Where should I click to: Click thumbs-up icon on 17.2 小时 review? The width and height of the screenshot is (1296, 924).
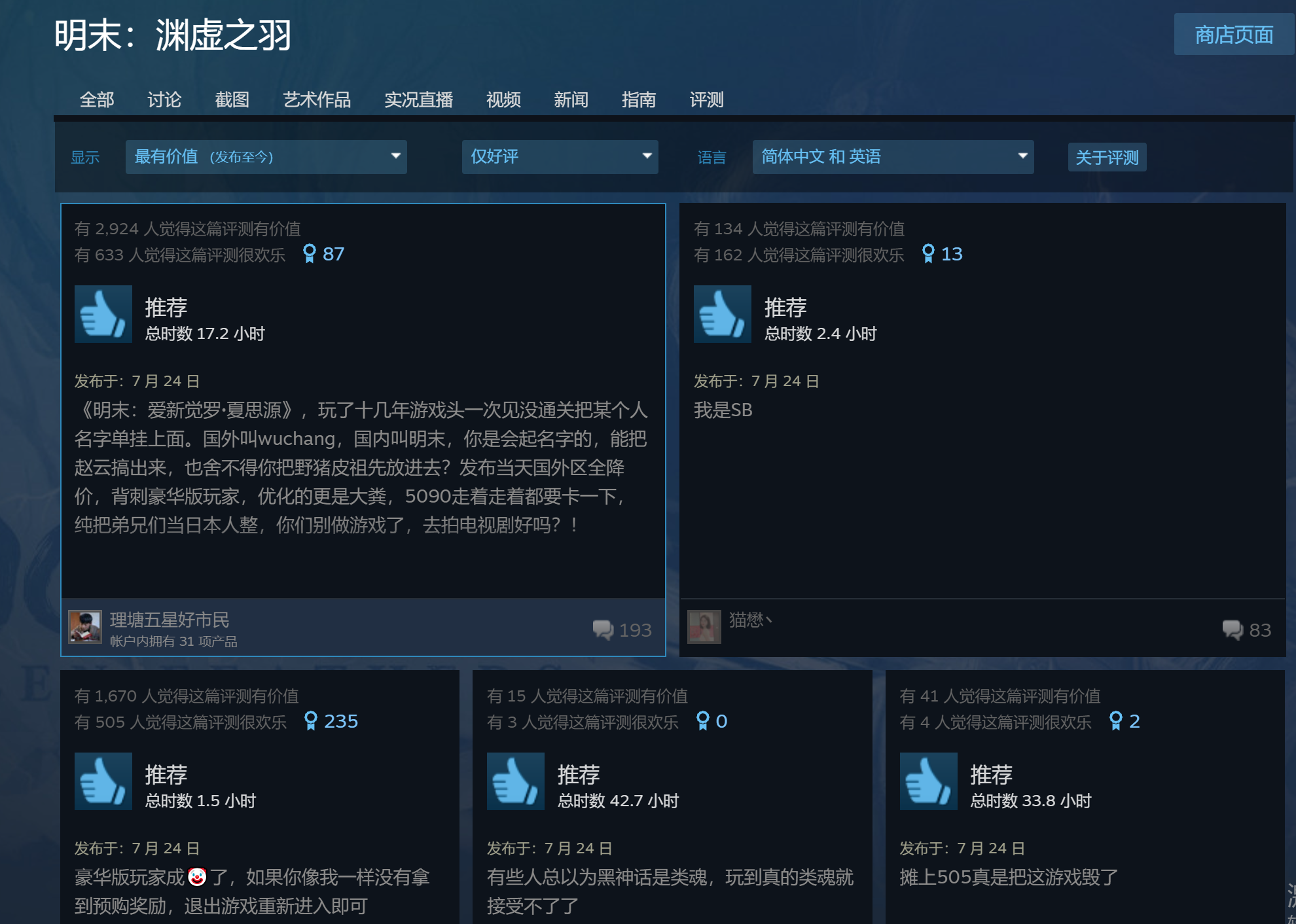[103, 314]
